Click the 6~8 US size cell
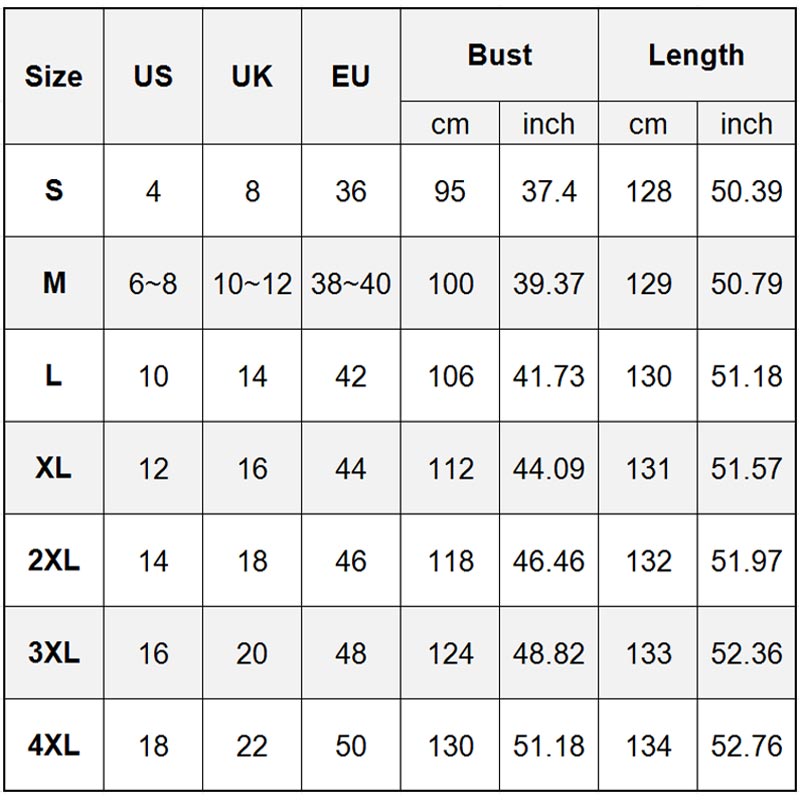The width and height of the screenshot is (800, 800). 153,284
